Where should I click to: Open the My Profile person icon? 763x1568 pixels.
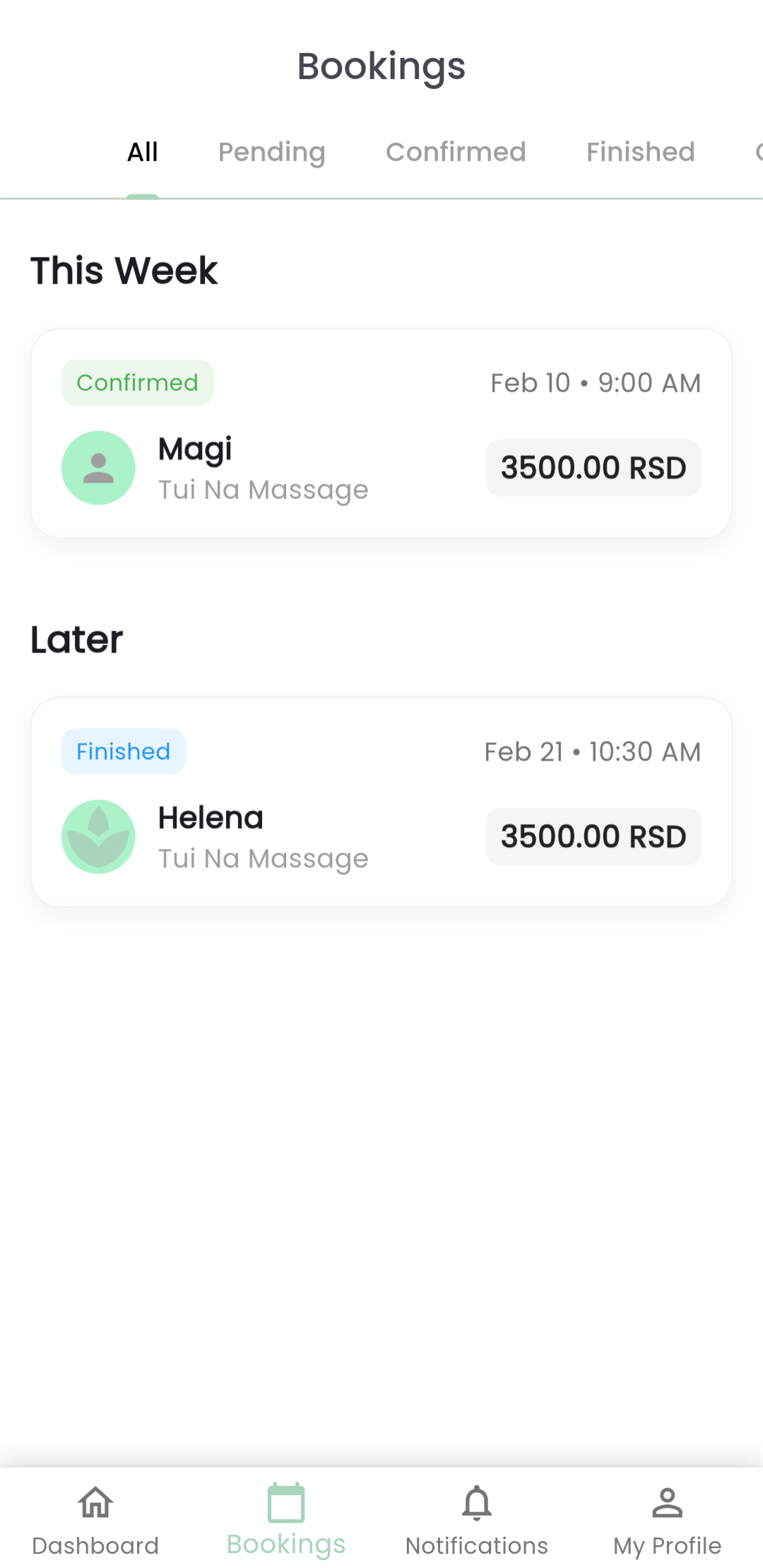pos(668,1502)
